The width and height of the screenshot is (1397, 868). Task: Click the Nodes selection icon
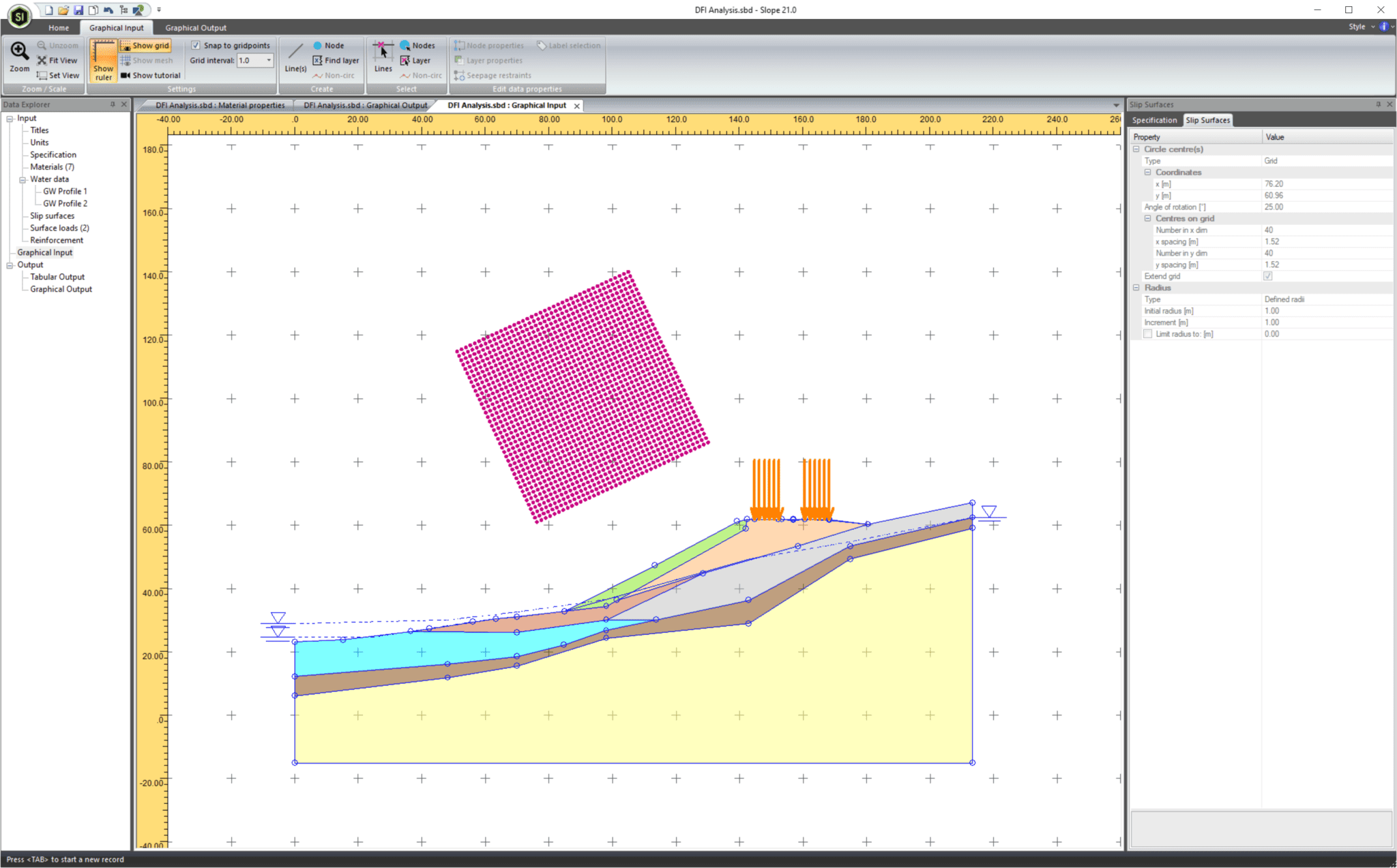(416, 45)
